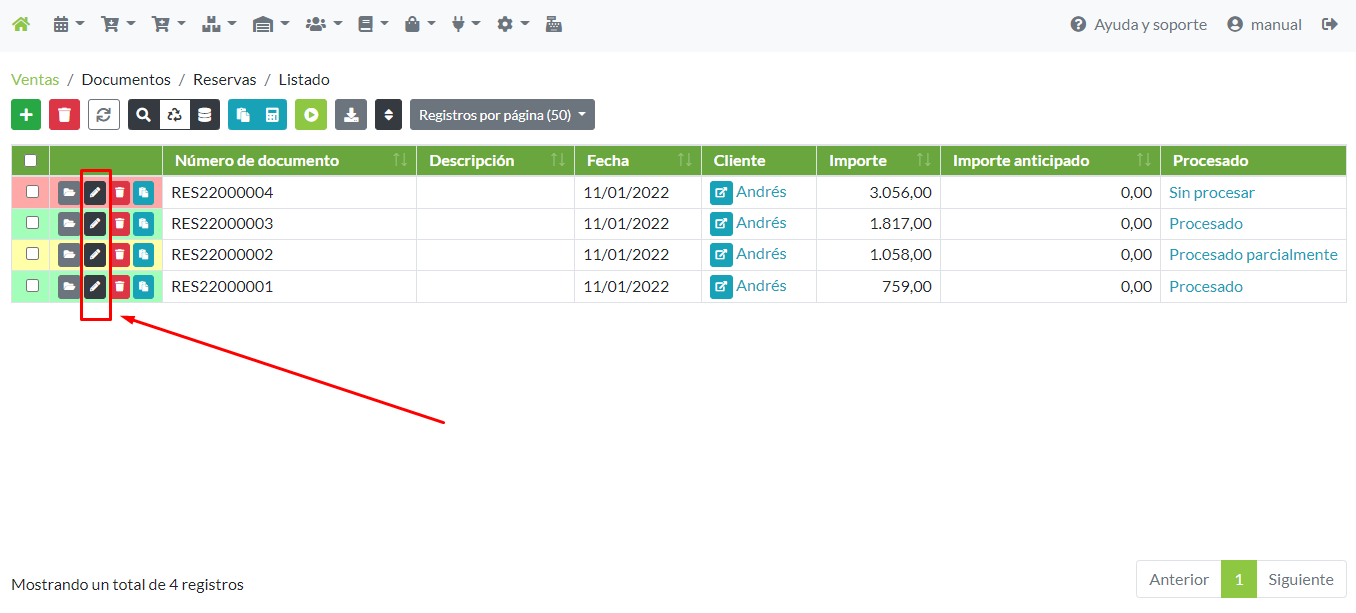Sort by Número de documento column header
Screen dimensions: 1356x613
pyautogui.click(x=257, y=160)
